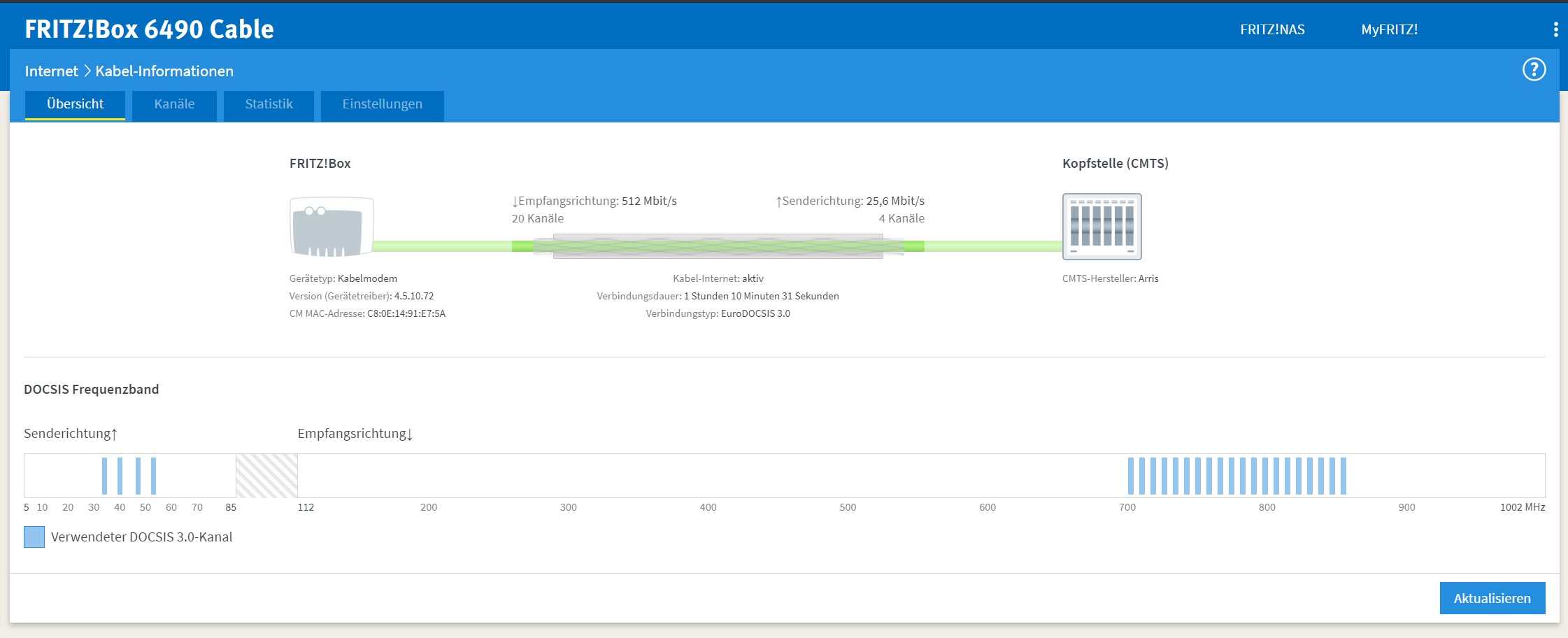Click the Senderichtung 25,6 Mbit/s text
This screenshot has height=638, width=1568.
click(850, 201)
